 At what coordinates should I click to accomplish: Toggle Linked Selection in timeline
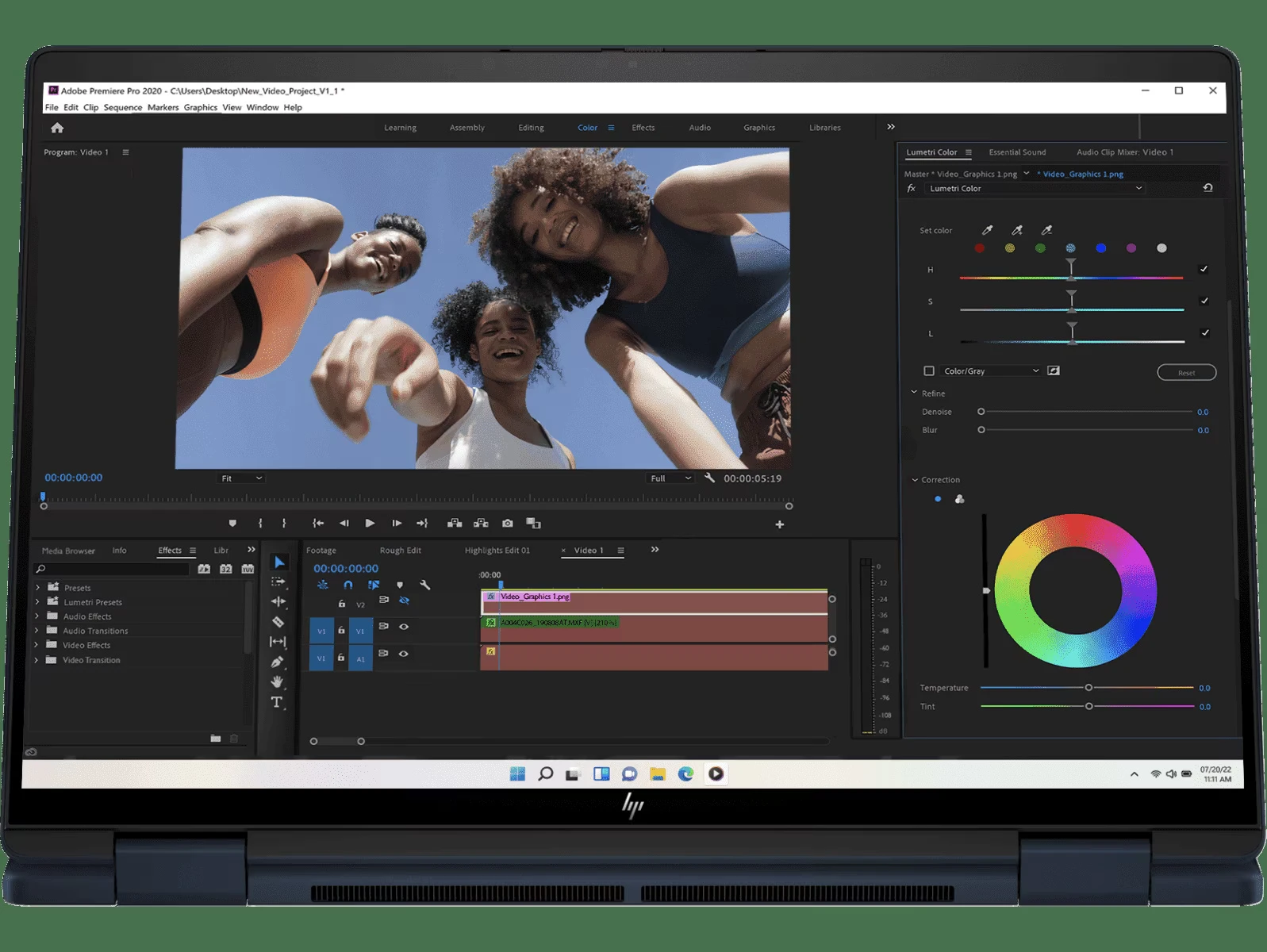tap(374, 585)
